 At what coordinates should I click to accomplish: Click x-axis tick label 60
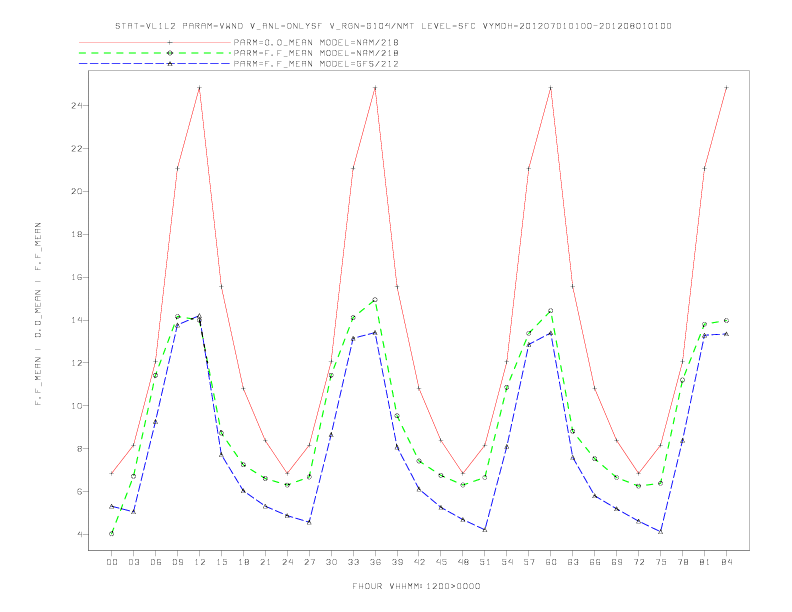(551, 562)
